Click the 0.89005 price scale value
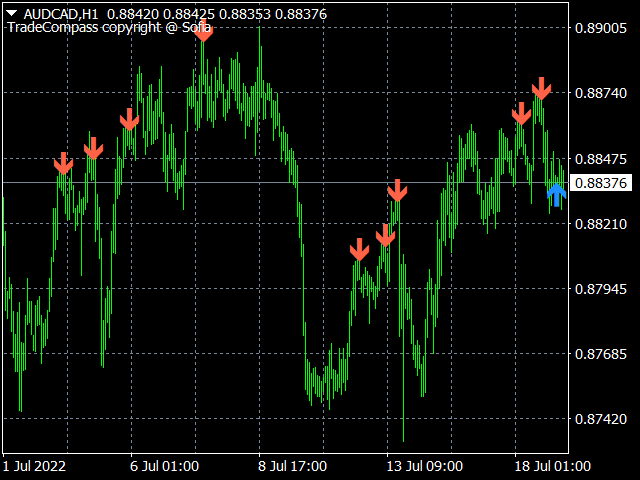This screenshot has width=640, height=480. click(600, 28)
